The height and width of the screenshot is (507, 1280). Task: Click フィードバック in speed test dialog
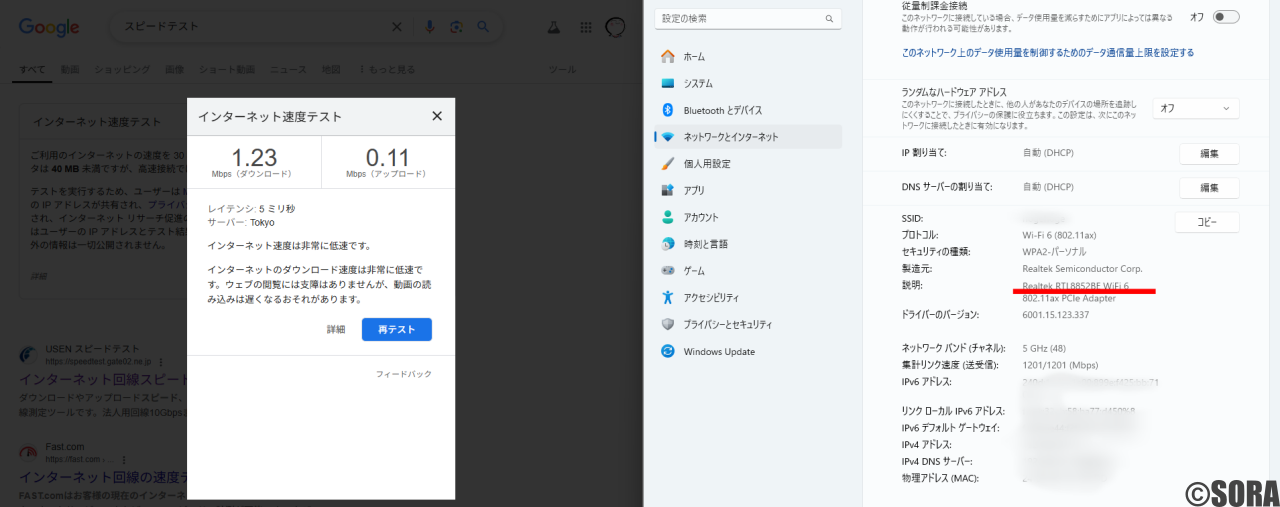pyautogui.click(x=404, y=373)
